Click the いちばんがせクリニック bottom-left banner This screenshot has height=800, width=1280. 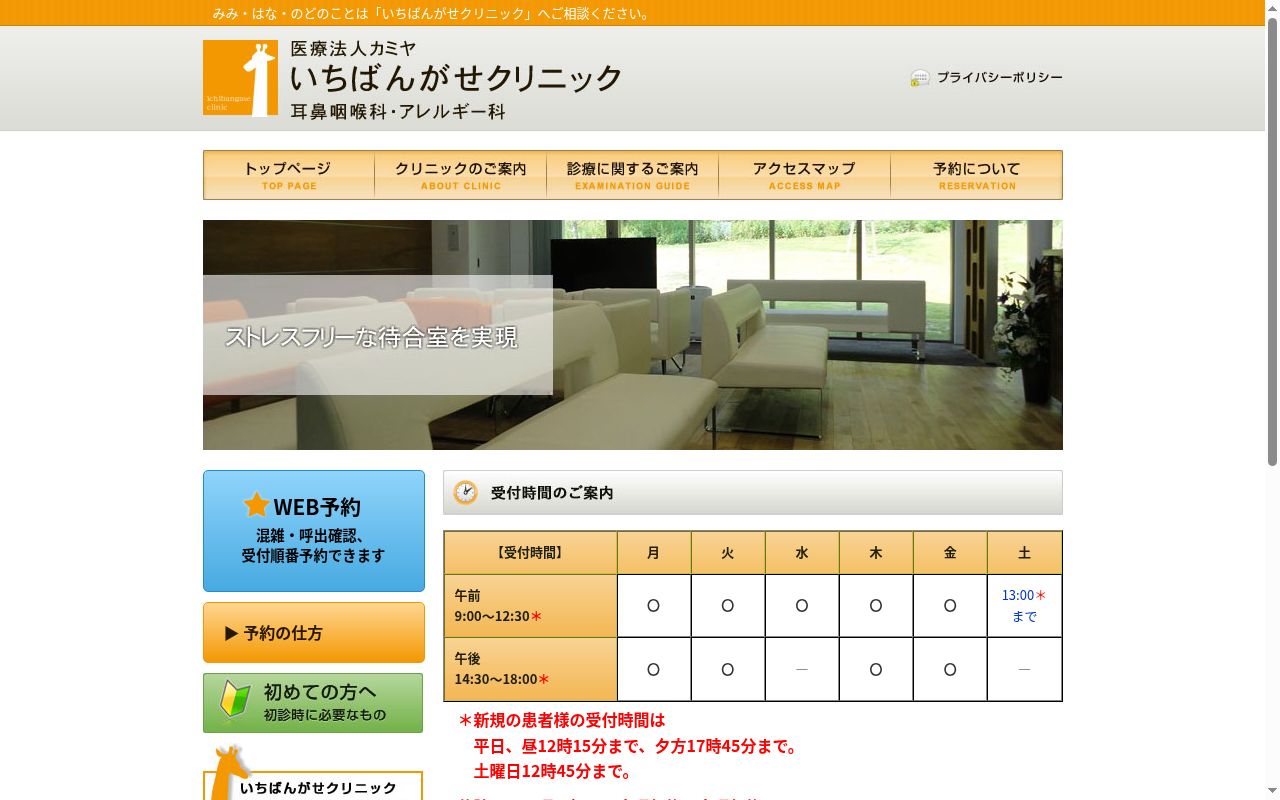pos(313,785)
